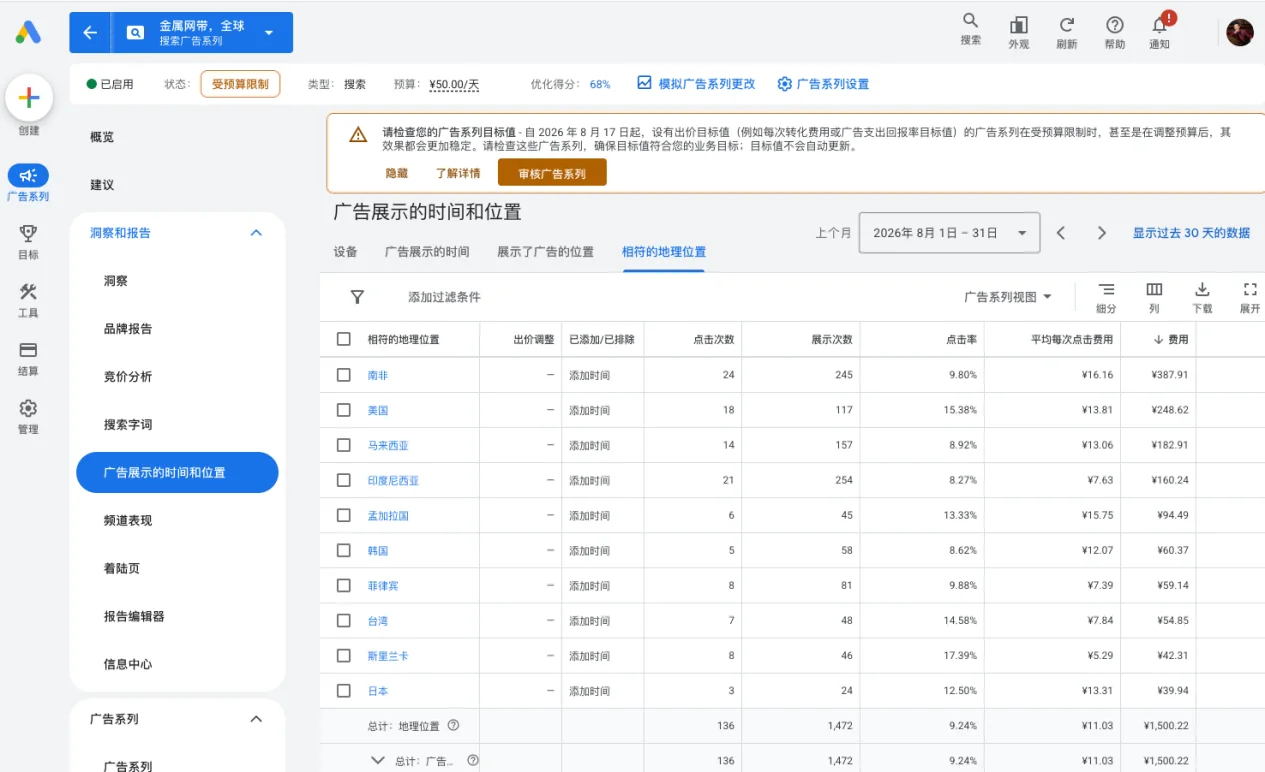
Task: Click the 受预算限制 status badge
Action: [240, 84]
